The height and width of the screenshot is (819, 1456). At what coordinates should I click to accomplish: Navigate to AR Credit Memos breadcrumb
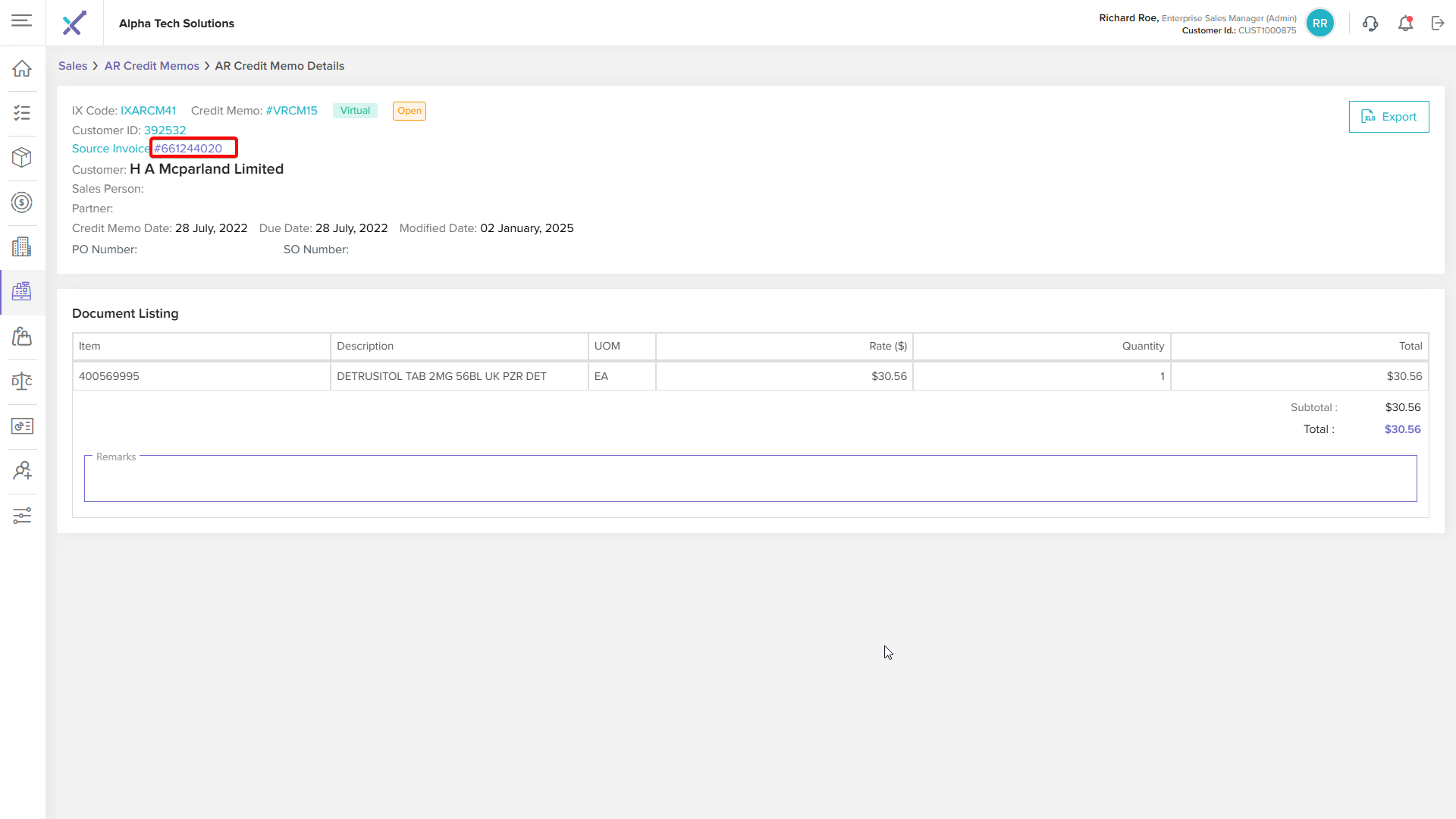[152, 66]
